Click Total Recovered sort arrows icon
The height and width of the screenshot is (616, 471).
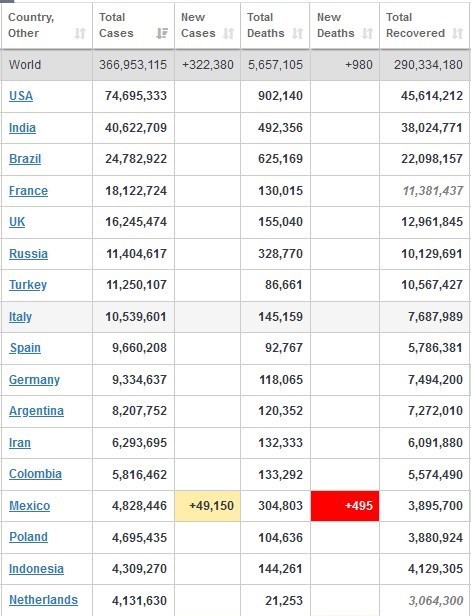tap(458, 33)
